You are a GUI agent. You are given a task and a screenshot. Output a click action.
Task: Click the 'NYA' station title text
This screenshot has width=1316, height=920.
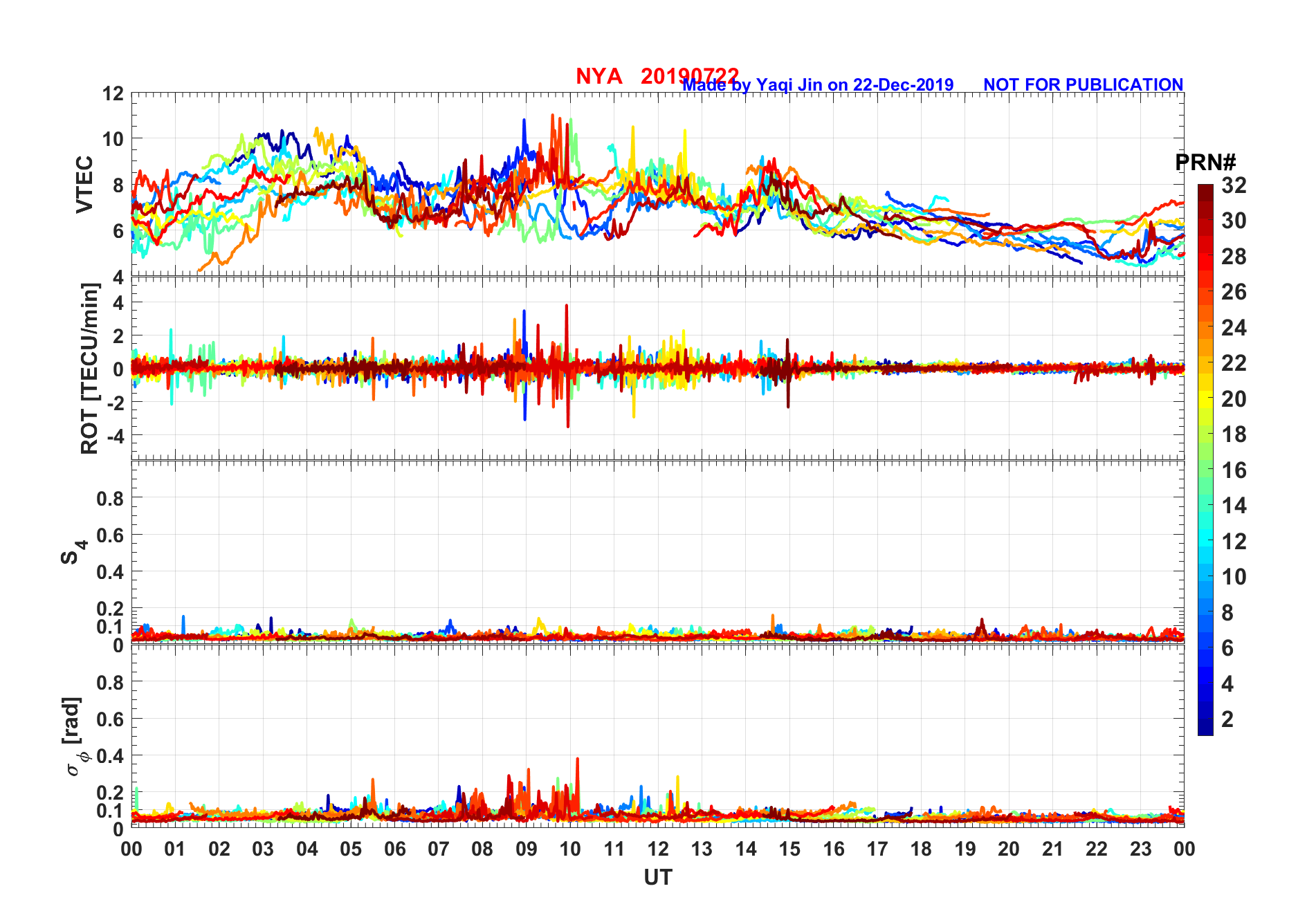pyautogui.click(x=599, y=76)
